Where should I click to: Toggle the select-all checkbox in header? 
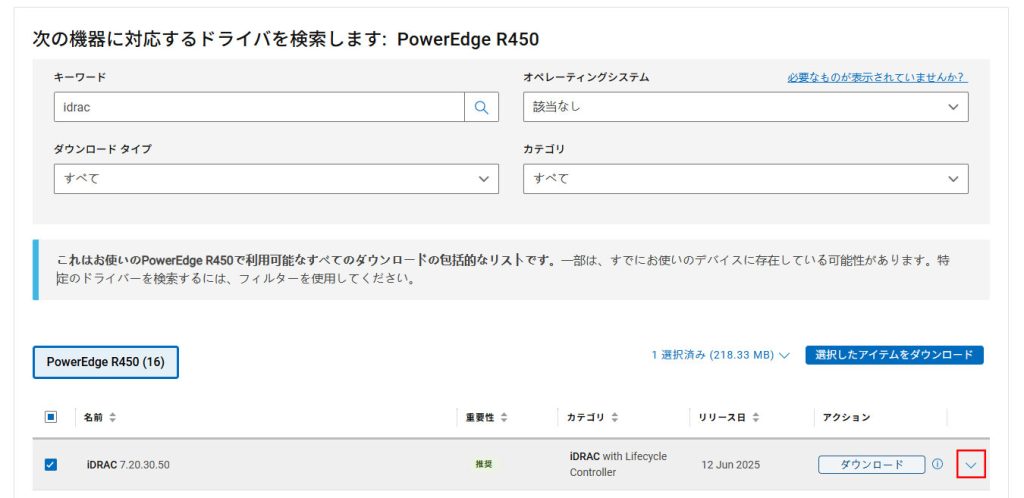pyautogui.click(x=50, y=417)
